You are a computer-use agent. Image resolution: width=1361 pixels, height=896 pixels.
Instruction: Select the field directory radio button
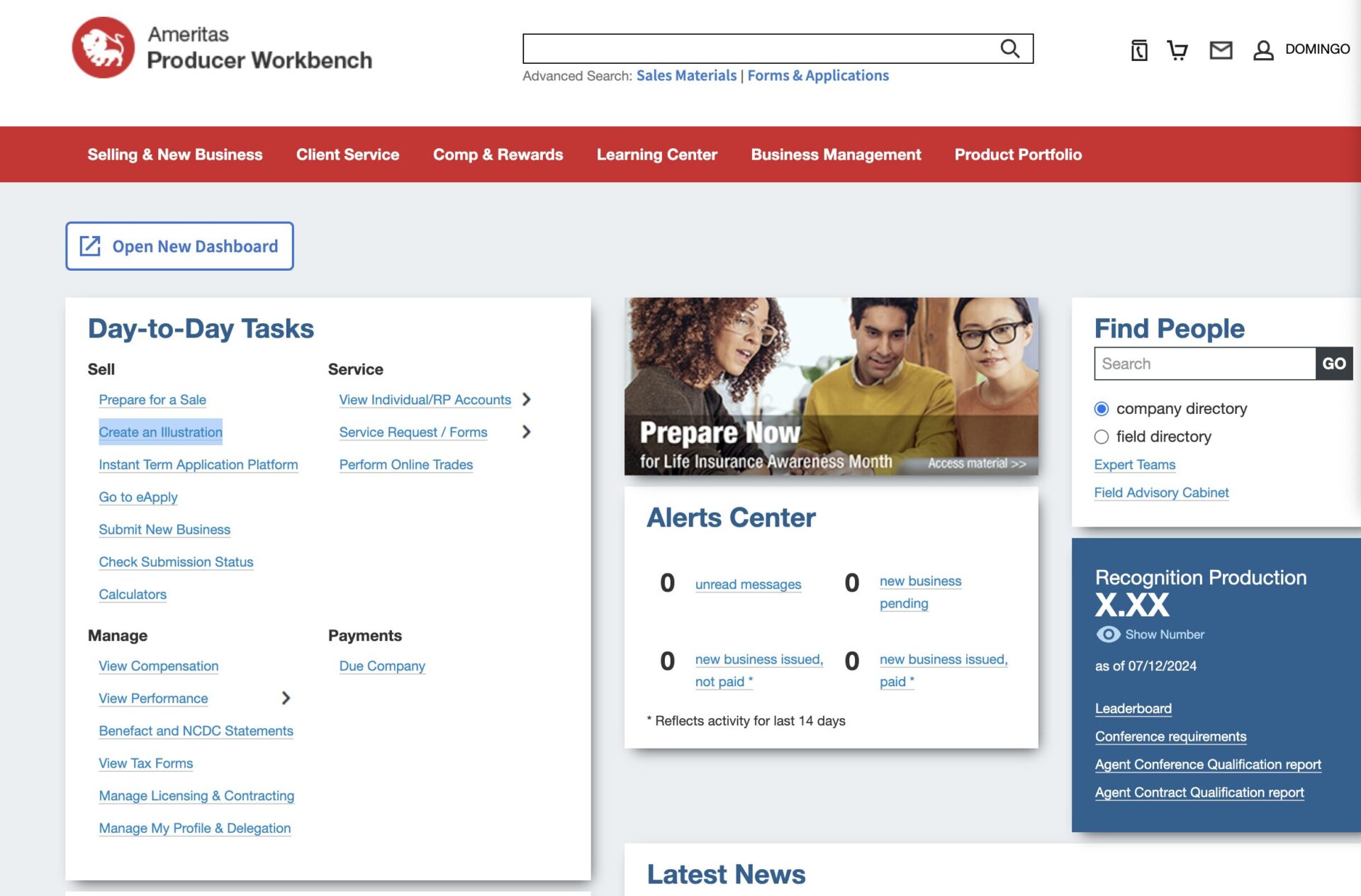(1102, 437)
